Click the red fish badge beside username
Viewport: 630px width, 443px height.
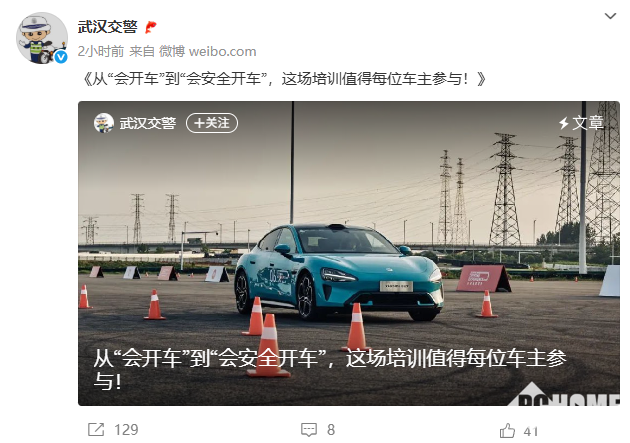coord(150,27)
